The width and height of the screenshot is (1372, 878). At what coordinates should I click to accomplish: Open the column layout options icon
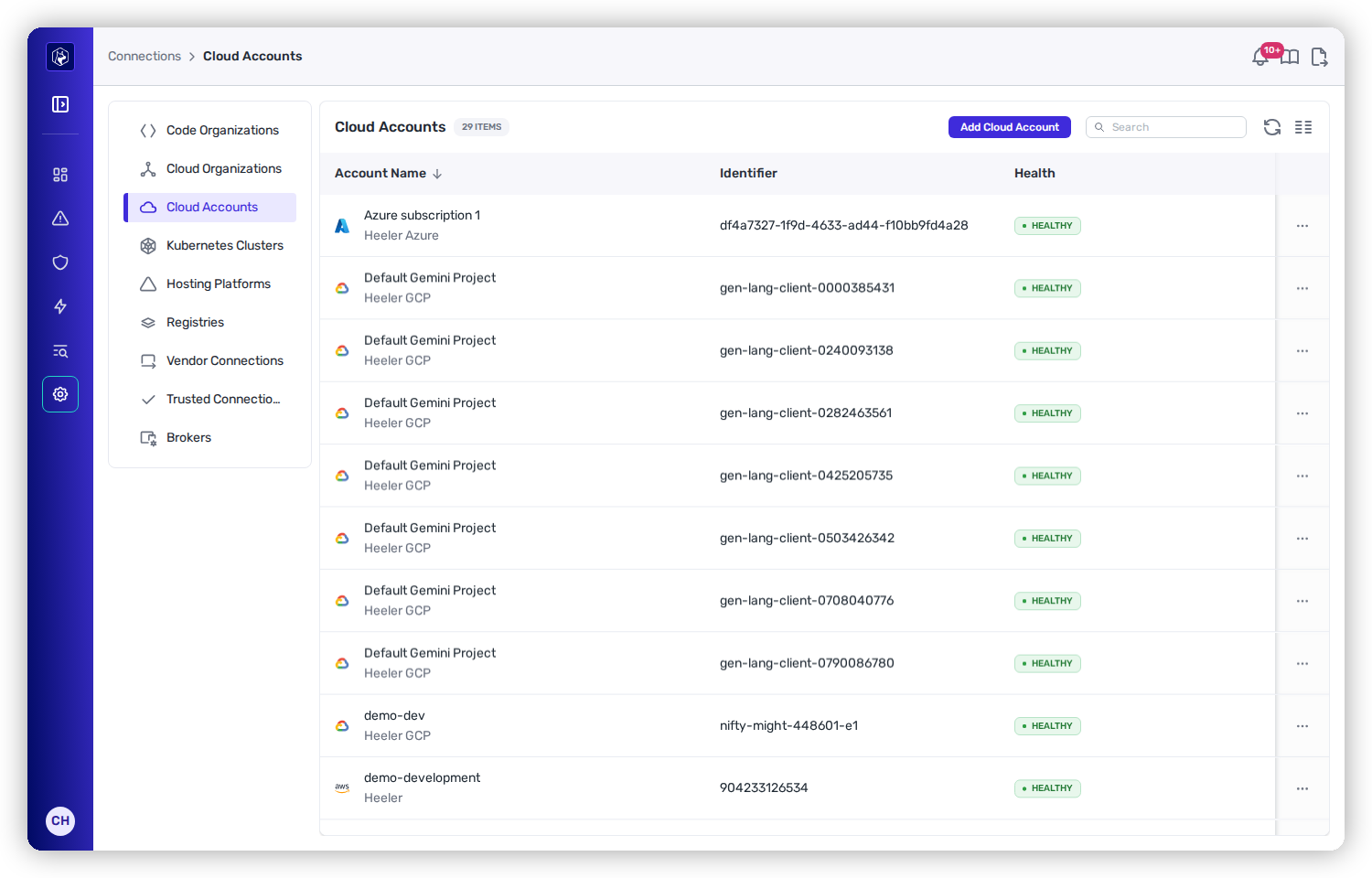pos(1303,127)
